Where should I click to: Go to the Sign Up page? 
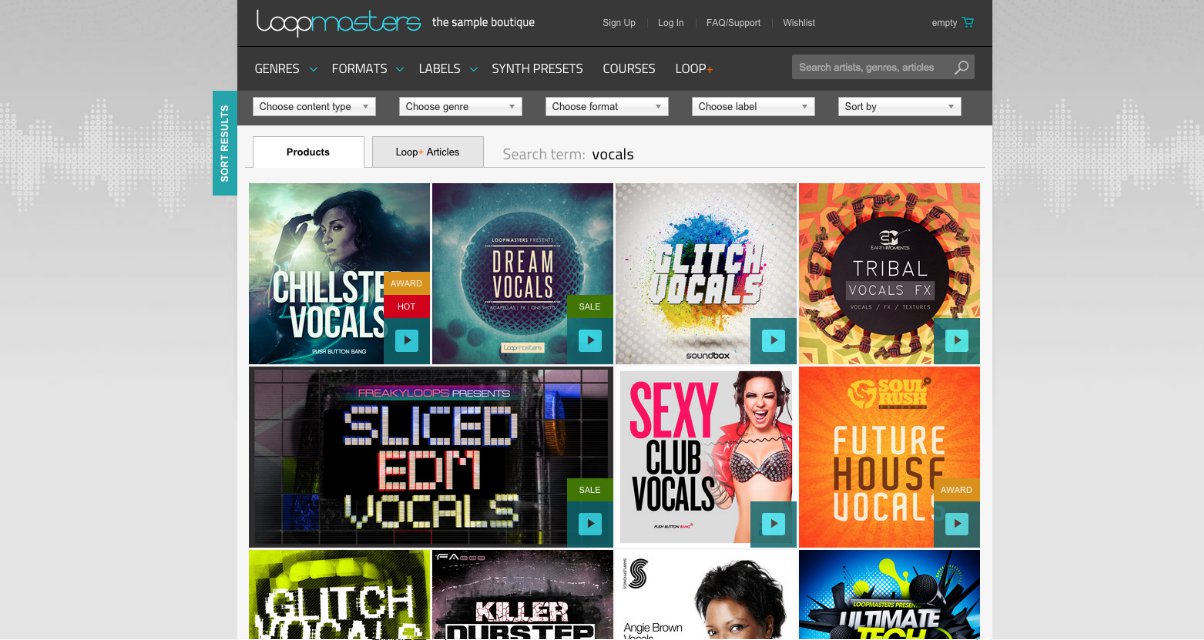618,23
